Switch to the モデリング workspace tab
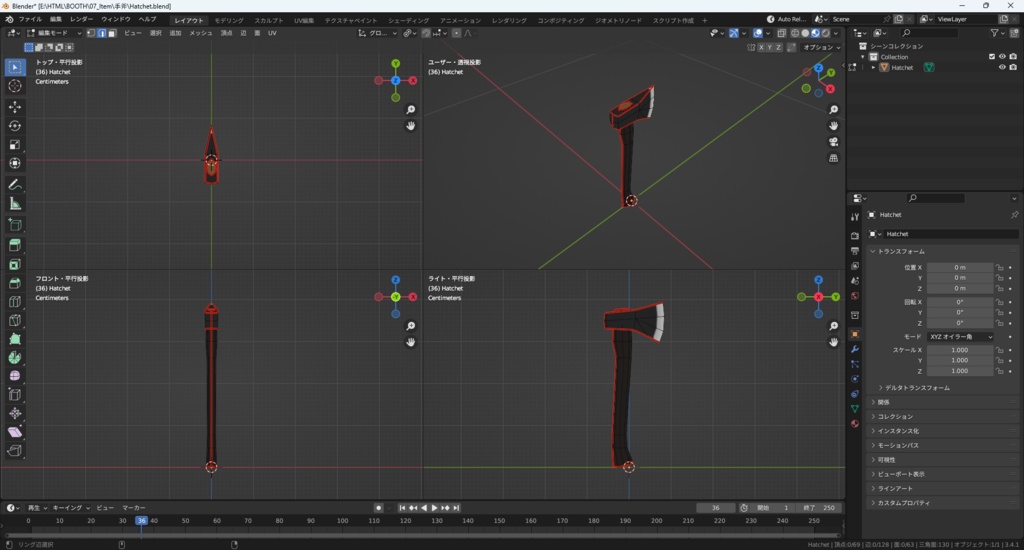Screen dimensions: 1024x550 pyautogui.click(x=229, y=20)
